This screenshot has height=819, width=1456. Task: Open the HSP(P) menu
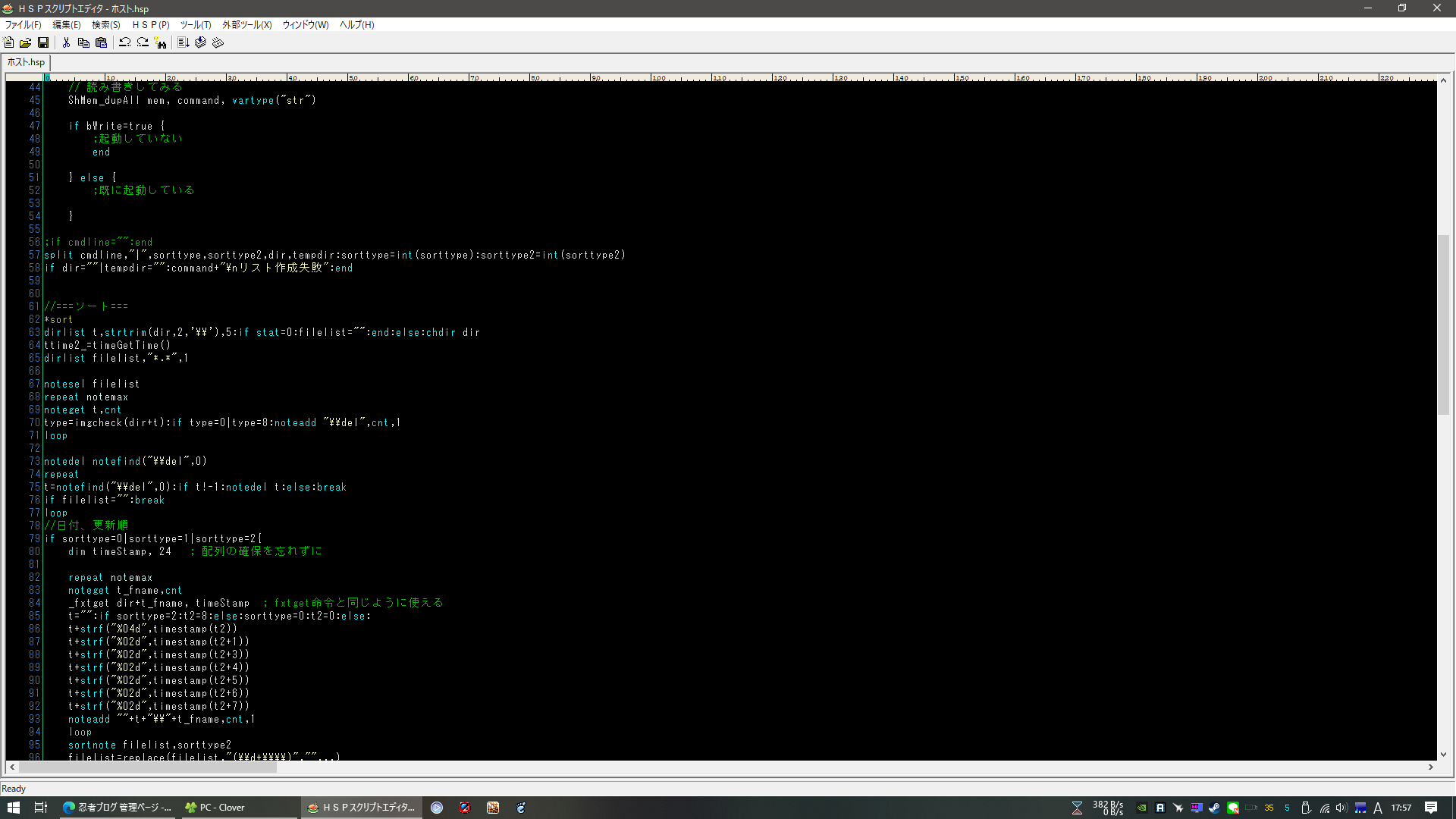[x=151, y=25]
